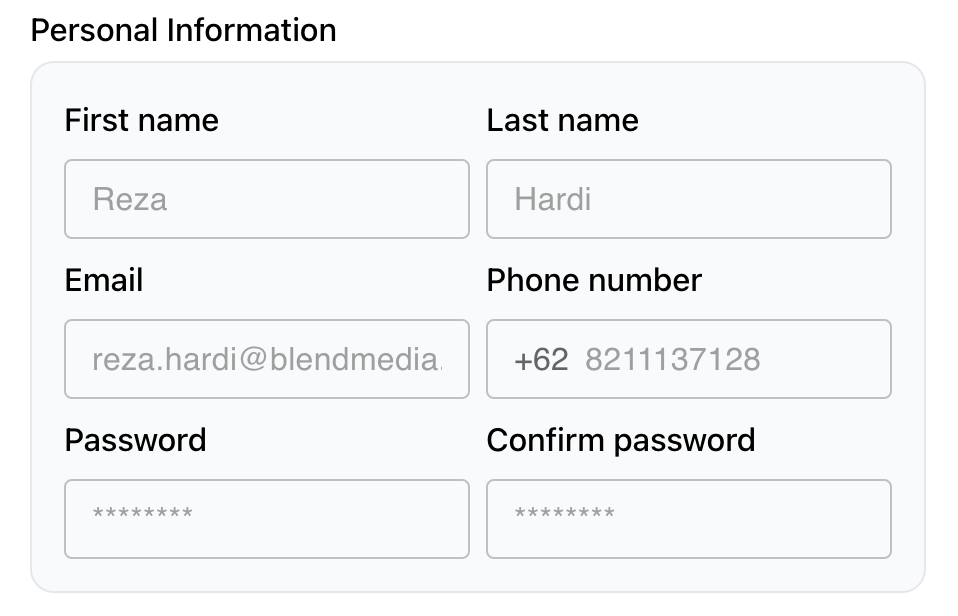Select the Email input field
This screenshot has height=616, width=958.
[x=267, y=359]
